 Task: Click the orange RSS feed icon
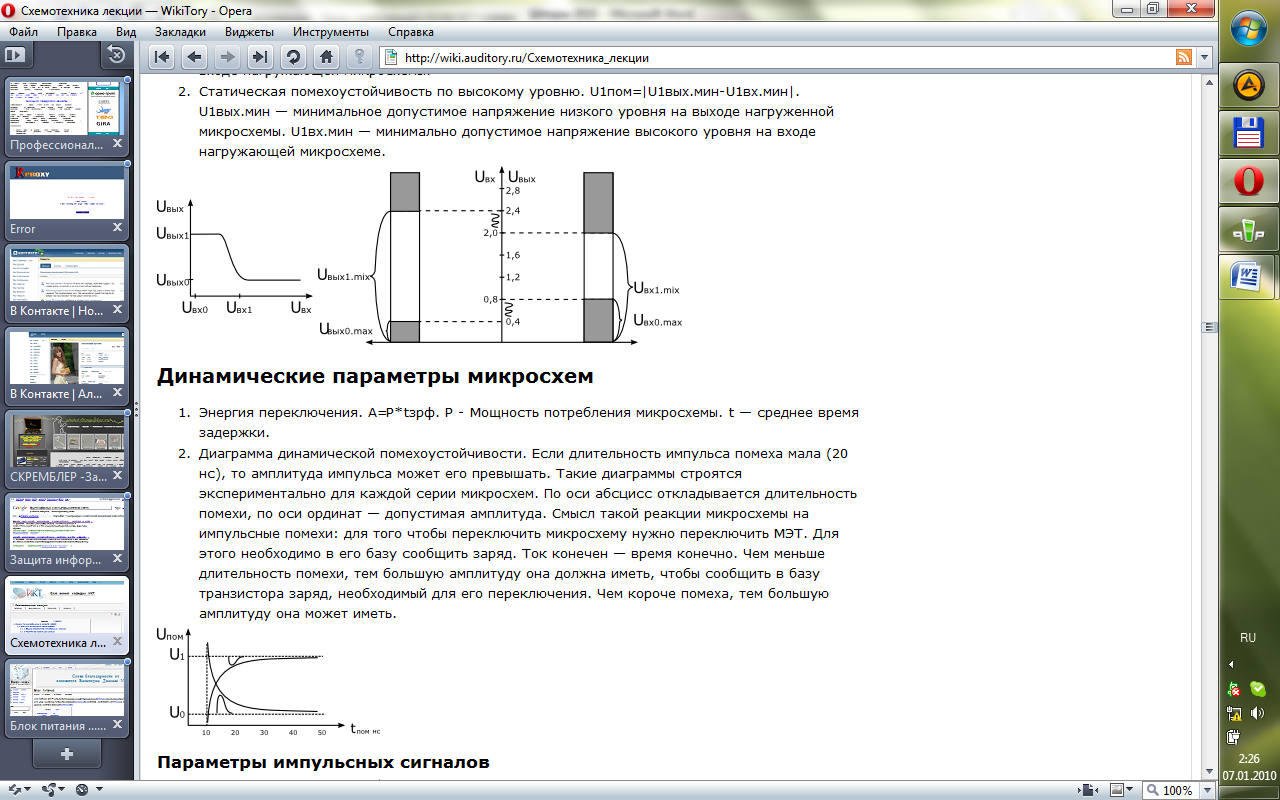(x=1184, y=57)
